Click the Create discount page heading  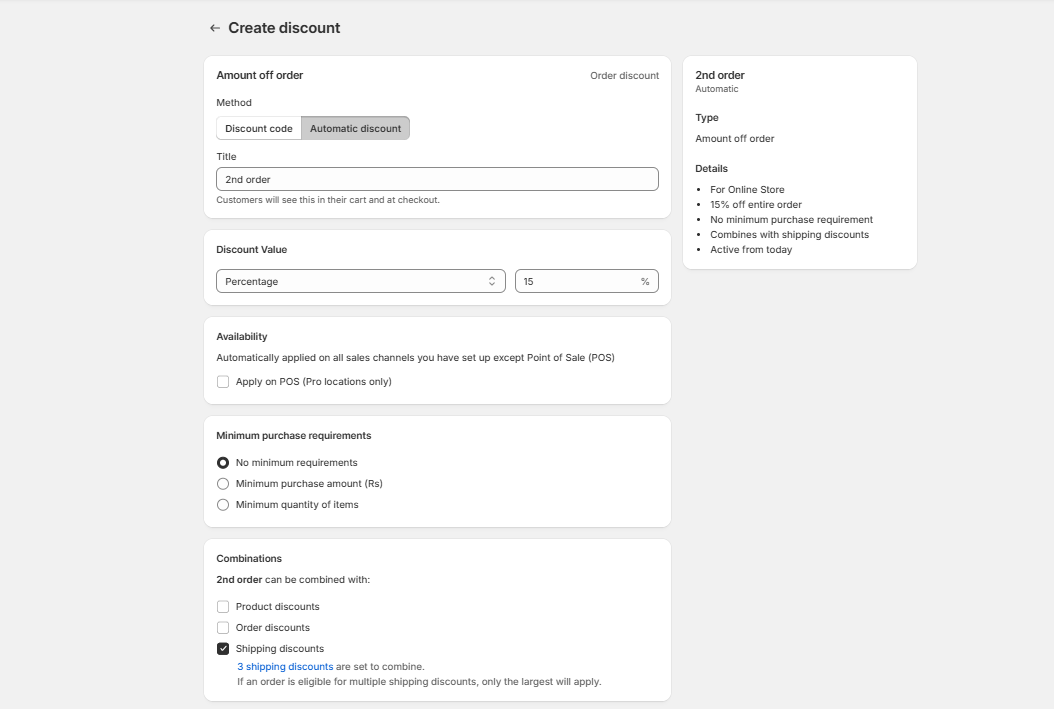coord(284,28)
